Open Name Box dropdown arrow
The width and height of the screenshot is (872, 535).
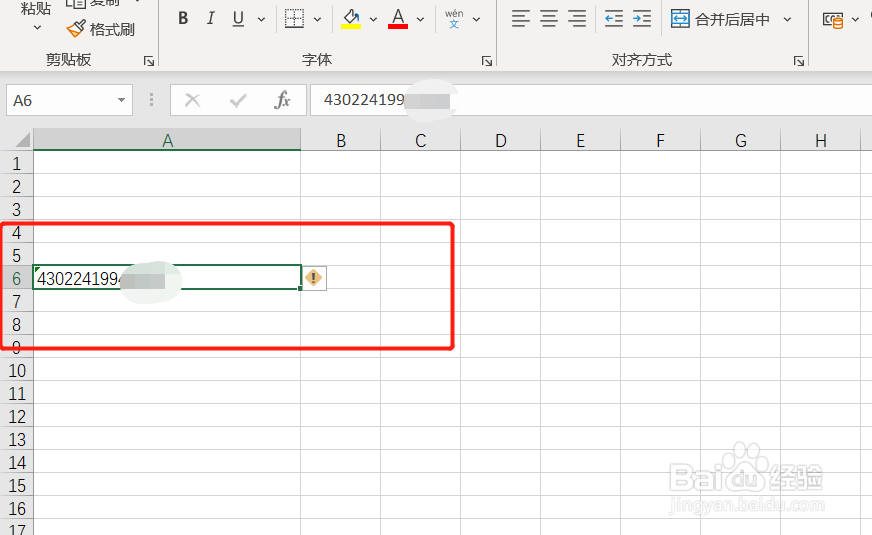pos(121,100)
